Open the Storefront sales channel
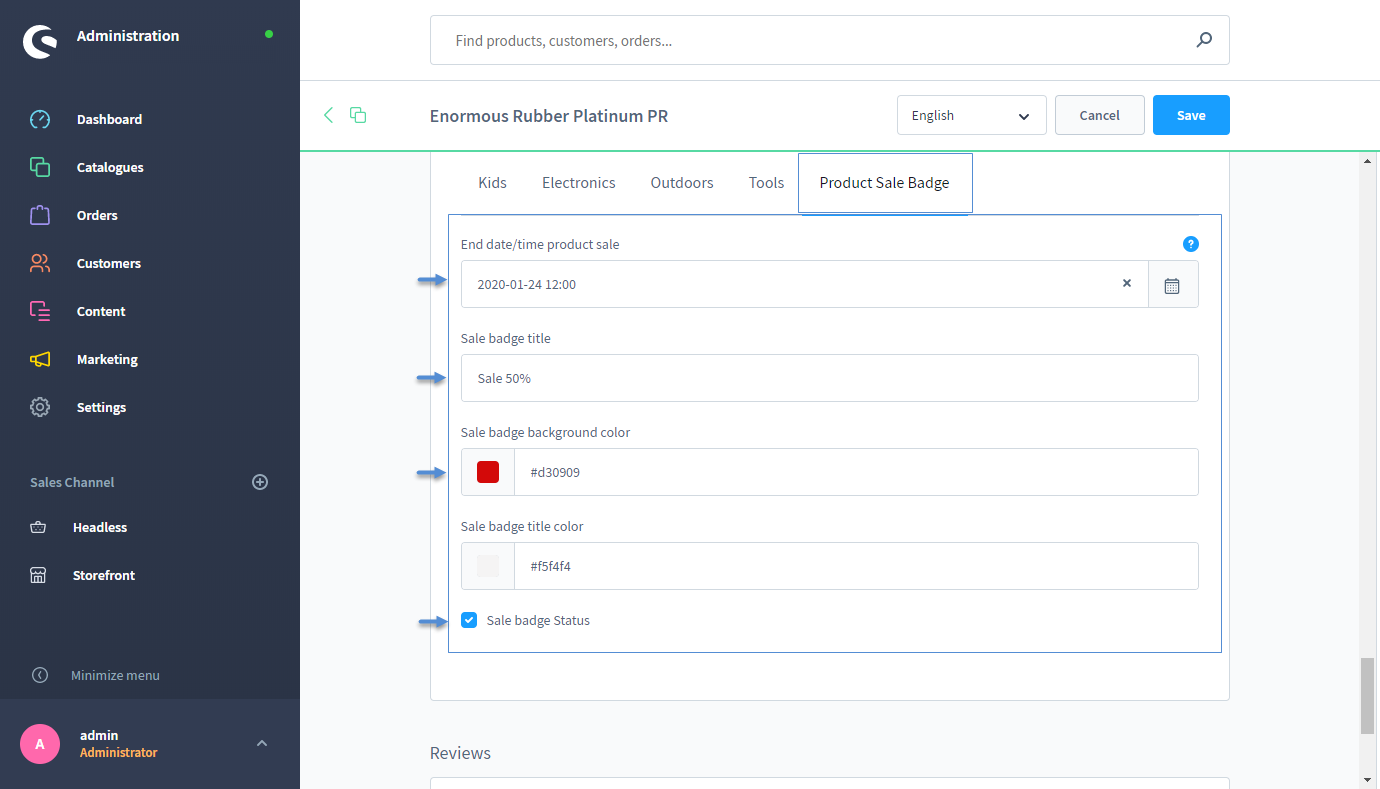The image size is (1380, 789). pos(104,575)
